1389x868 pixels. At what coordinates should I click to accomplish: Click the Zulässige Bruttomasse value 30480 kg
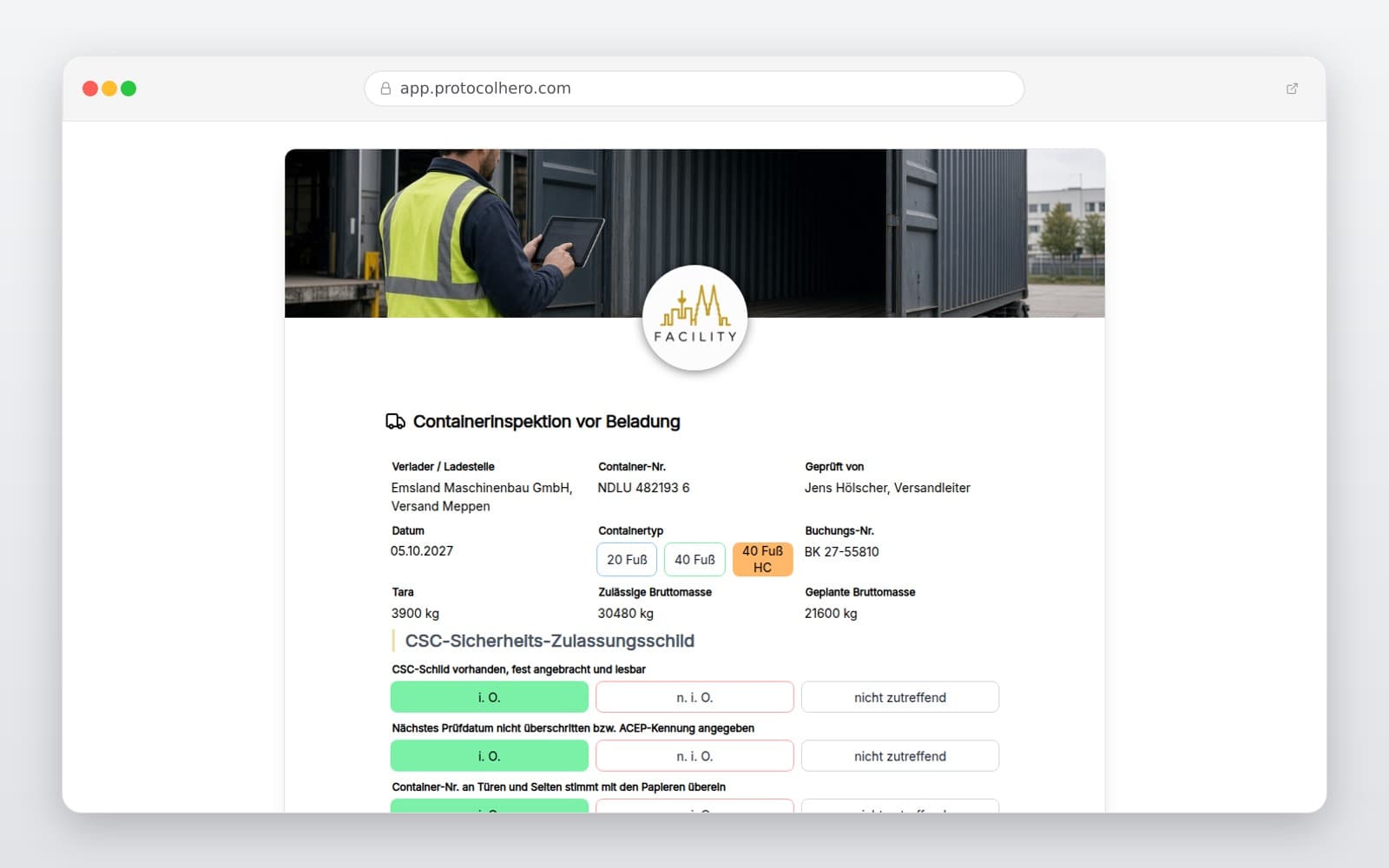[625, 614]
